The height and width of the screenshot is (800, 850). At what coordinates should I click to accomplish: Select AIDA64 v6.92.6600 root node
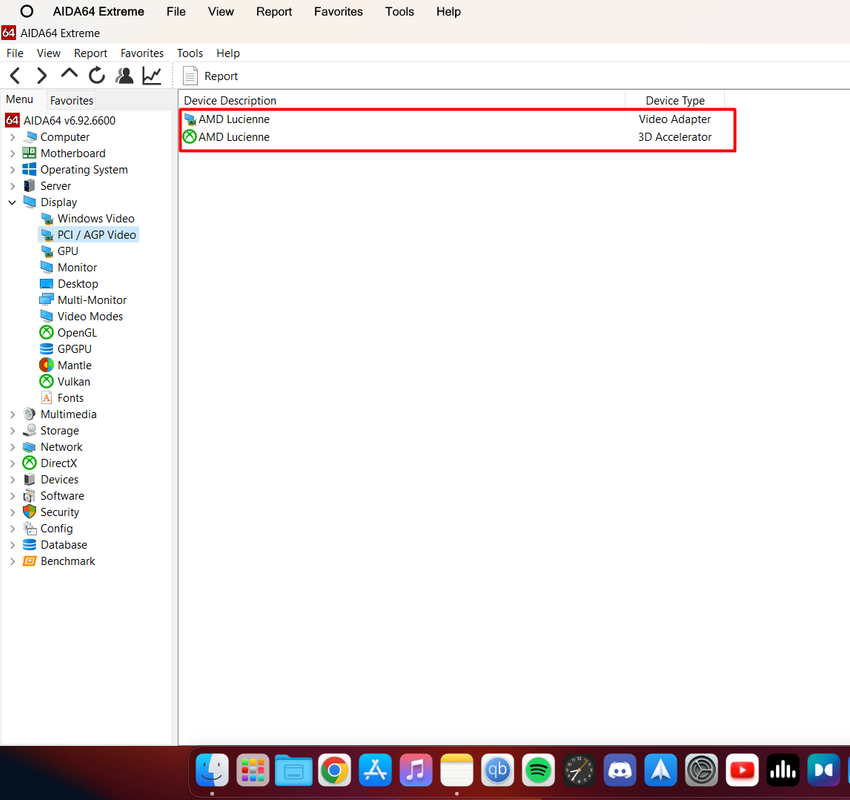coord(69,120)
